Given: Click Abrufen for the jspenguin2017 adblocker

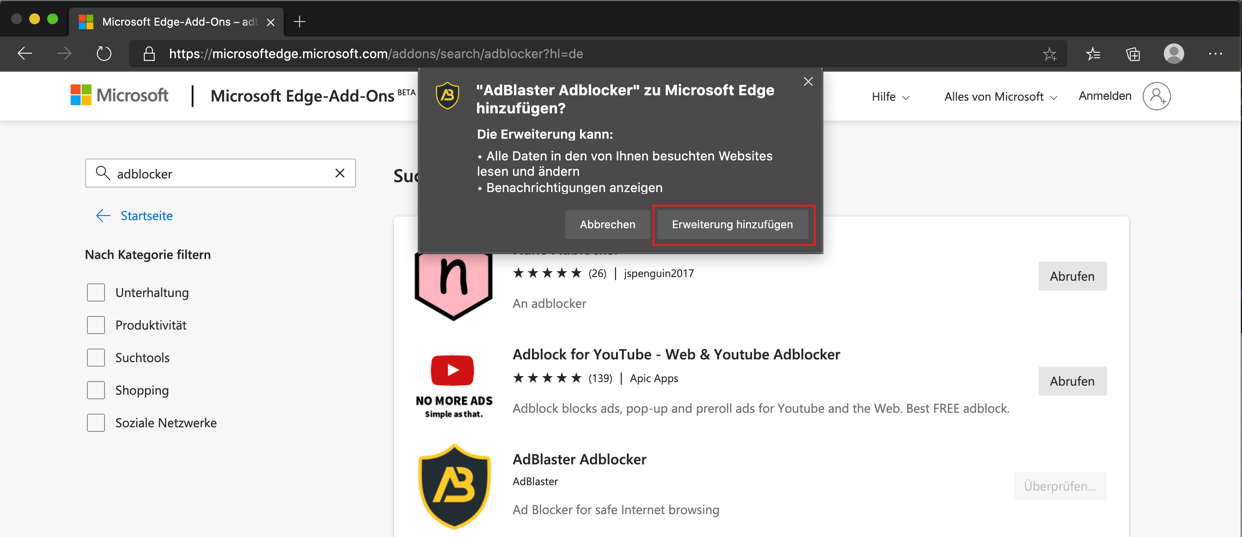Looking at the screenshot, I should click(1072, 276).
